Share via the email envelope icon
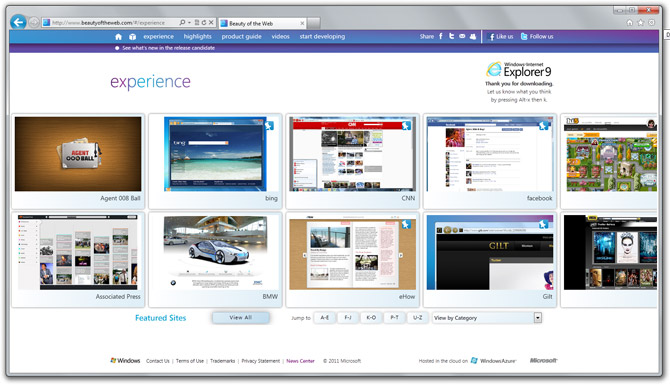The image size is (670, 385). (462, 36)
